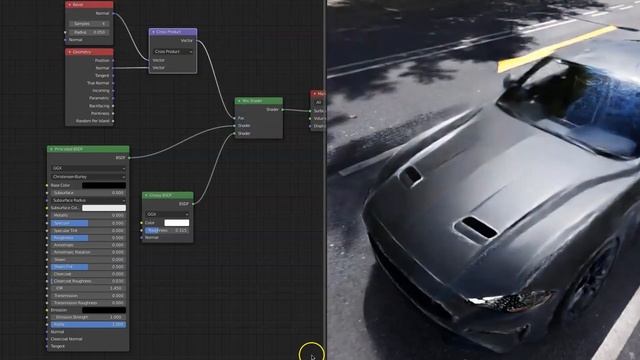Collapse the Cross Product node

coord(153,32)
